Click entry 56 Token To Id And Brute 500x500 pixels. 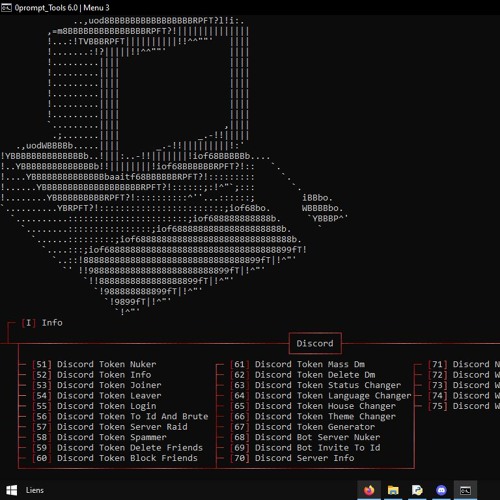coord(120,416)
